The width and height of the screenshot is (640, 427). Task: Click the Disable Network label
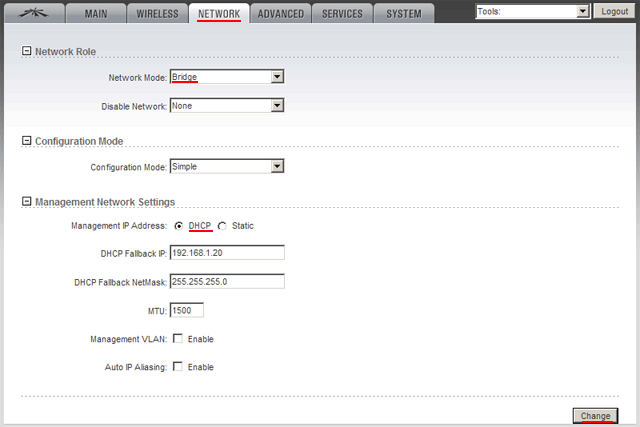click(134, 107)
